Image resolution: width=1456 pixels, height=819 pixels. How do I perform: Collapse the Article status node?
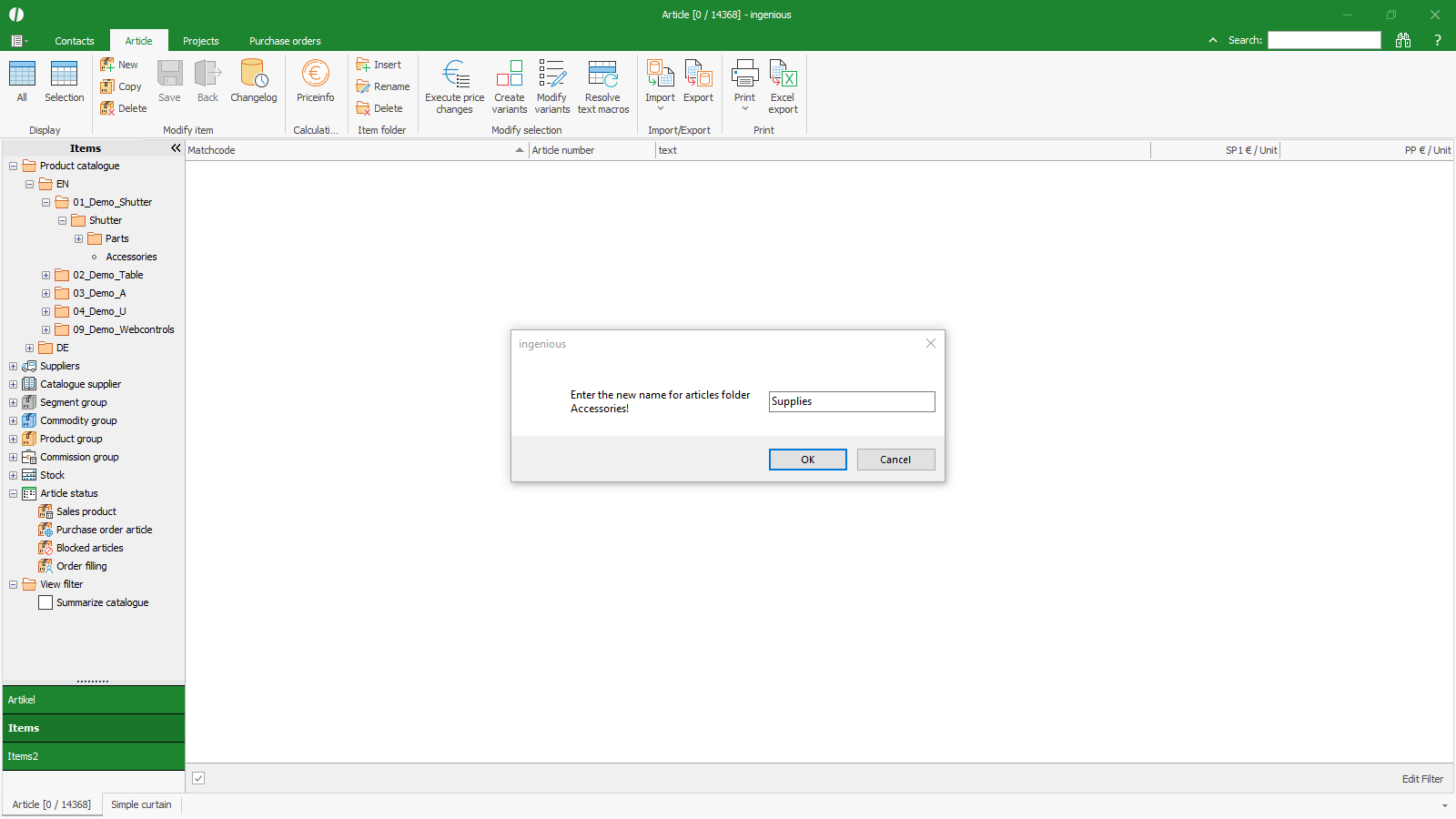point(14,493)
